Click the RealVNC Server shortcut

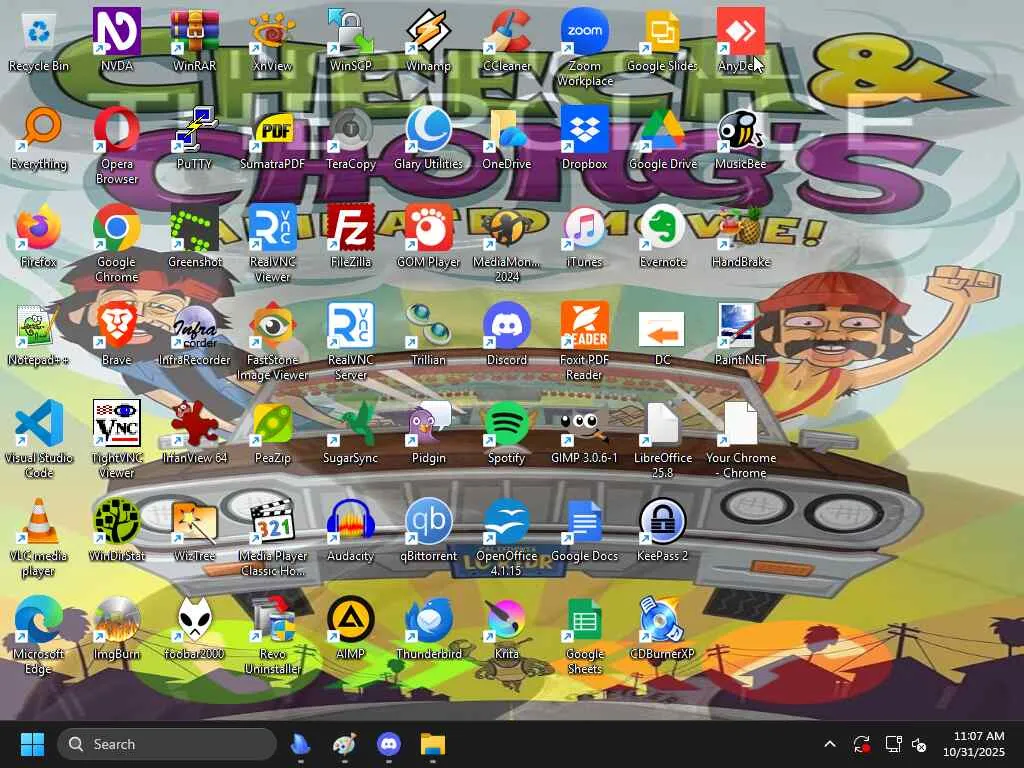tap(351, 325)
